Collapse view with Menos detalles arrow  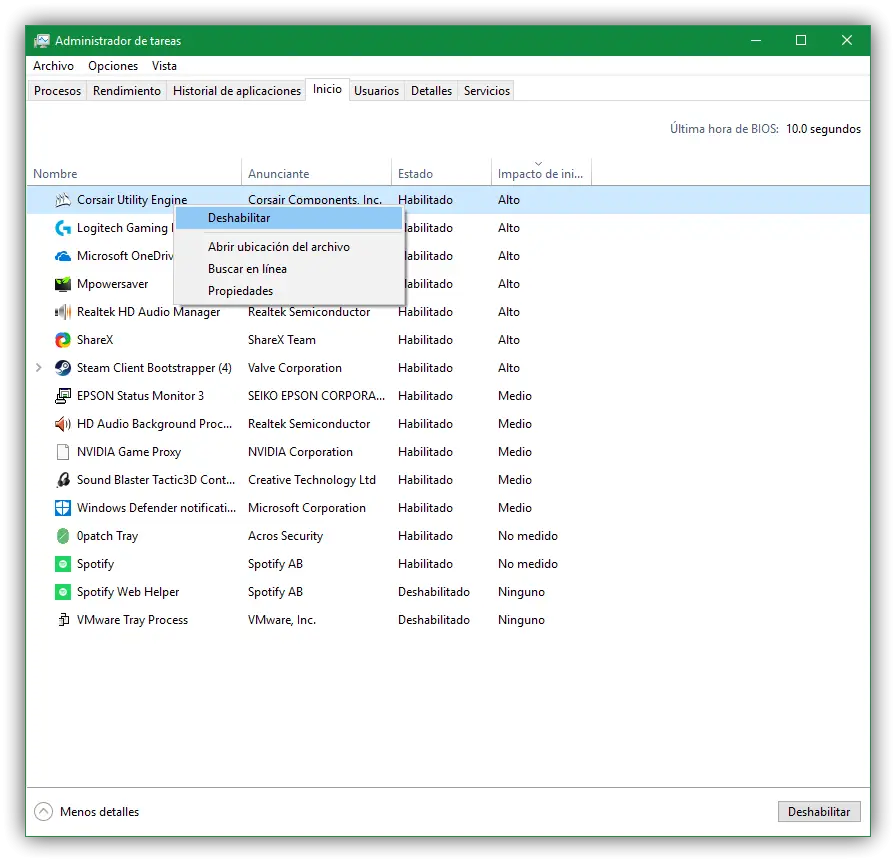pos(43,811)
